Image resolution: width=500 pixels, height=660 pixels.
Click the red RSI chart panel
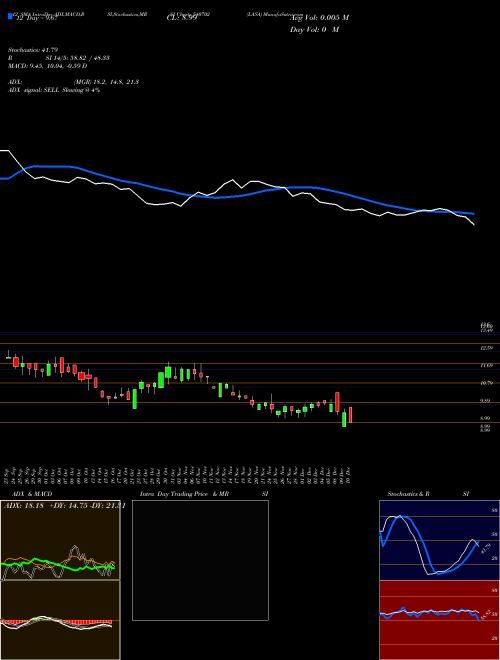tap(439, 620)
